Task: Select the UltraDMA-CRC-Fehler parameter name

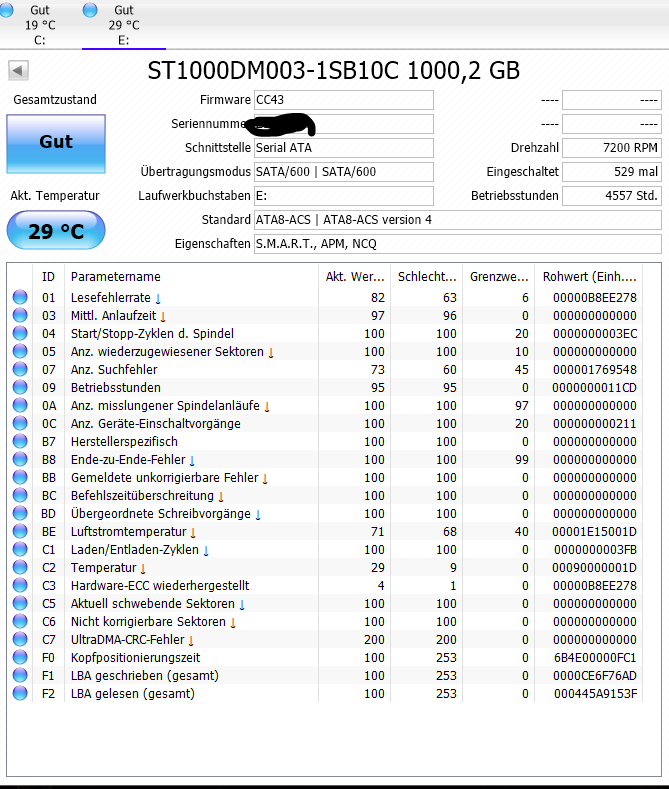Action: pos(132,640)
